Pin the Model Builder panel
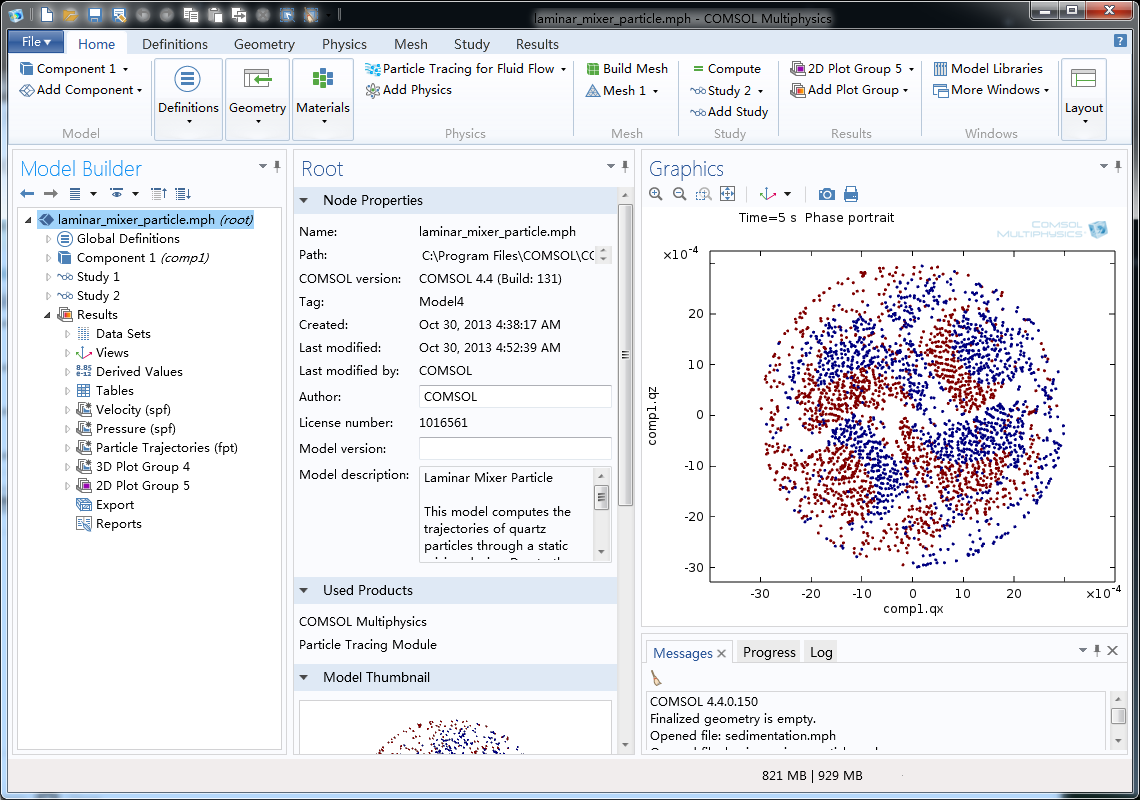The width and height of the screenshot is (1140, 800). click(x=277, y=167)
